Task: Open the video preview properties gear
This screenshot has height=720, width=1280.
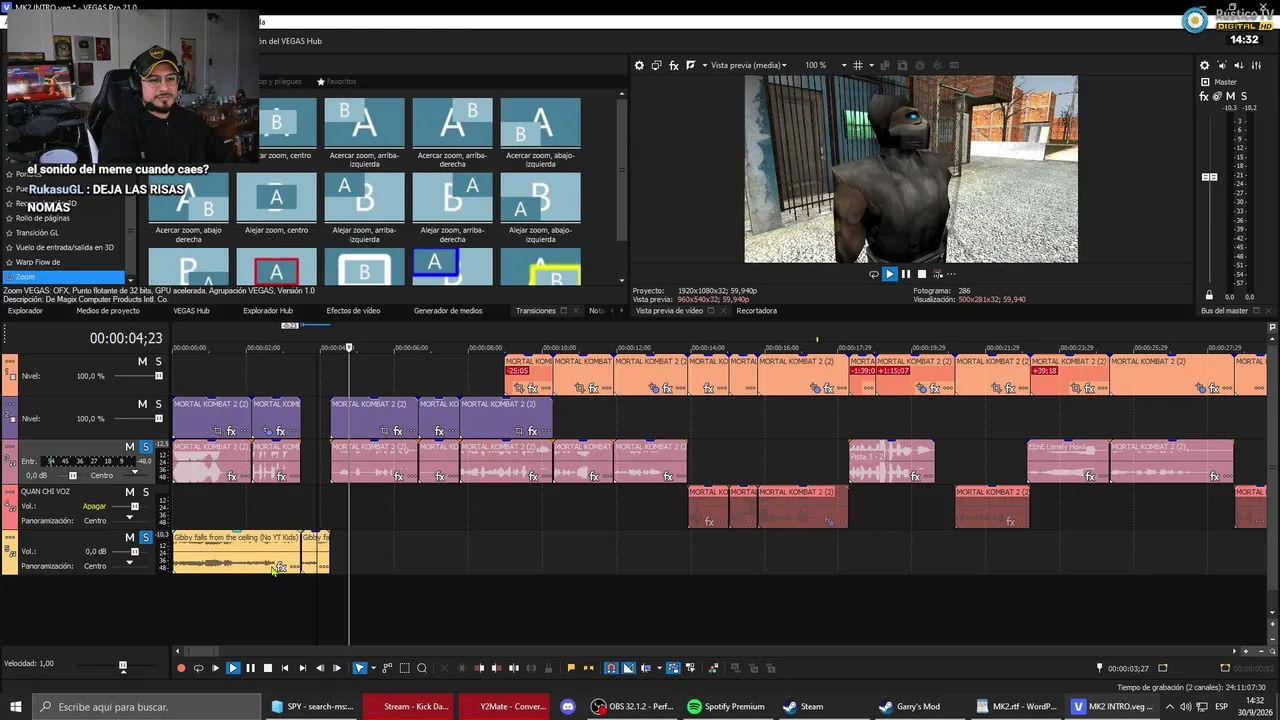Action: 639,65
